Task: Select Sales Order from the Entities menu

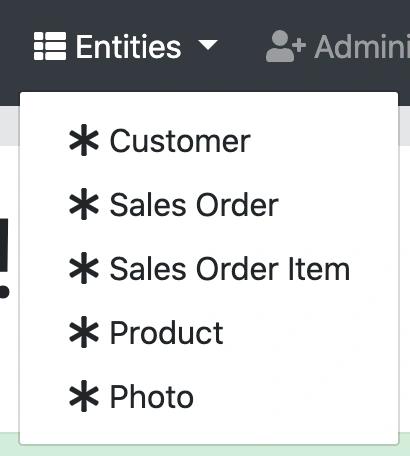Action: click(x=209, y=205)
